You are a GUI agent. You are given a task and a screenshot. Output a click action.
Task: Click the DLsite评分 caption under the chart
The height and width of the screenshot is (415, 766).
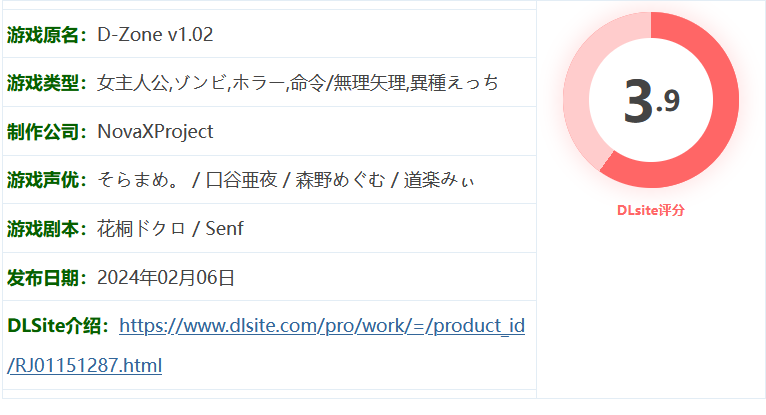click(651, 211)
